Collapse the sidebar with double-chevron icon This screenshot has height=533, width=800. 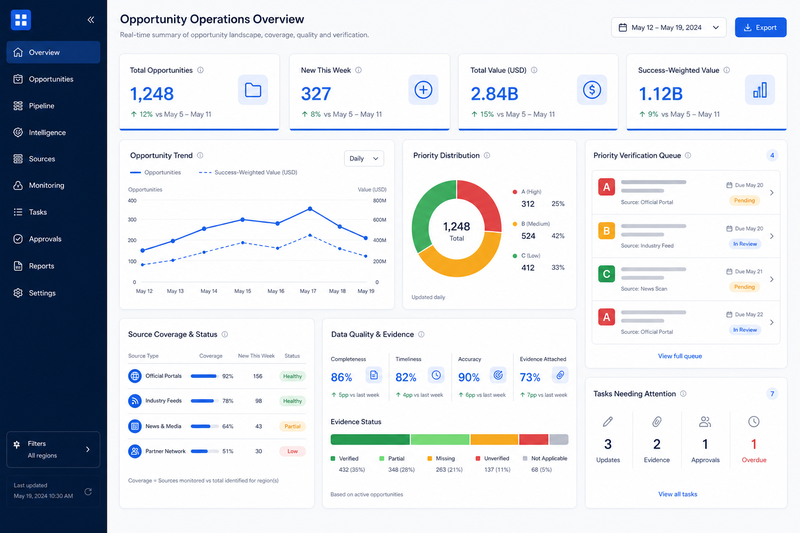(x=91, y=20)
